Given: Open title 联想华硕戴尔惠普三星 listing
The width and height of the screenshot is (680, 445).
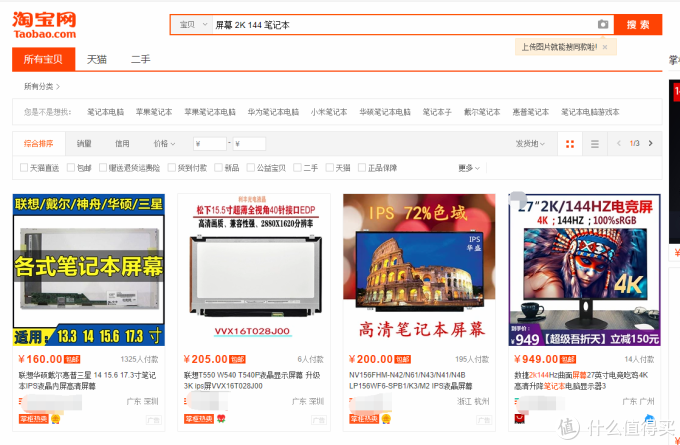Looking at the screenshot, I should click(87, 380).
